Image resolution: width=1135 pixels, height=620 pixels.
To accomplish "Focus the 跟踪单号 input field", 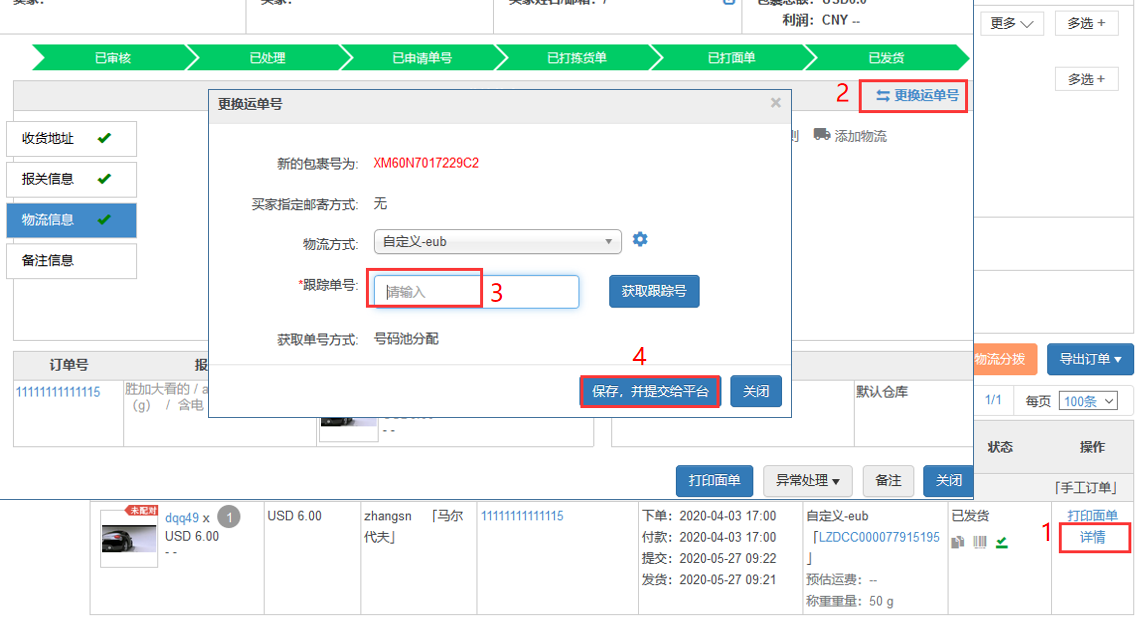I will 476,292.
